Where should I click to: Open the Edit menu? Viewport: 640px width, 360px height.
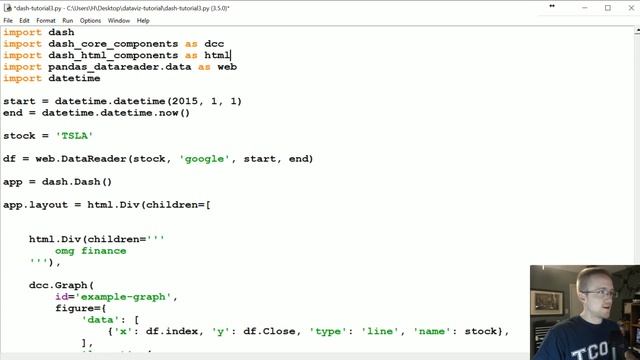tap(24, 20)
